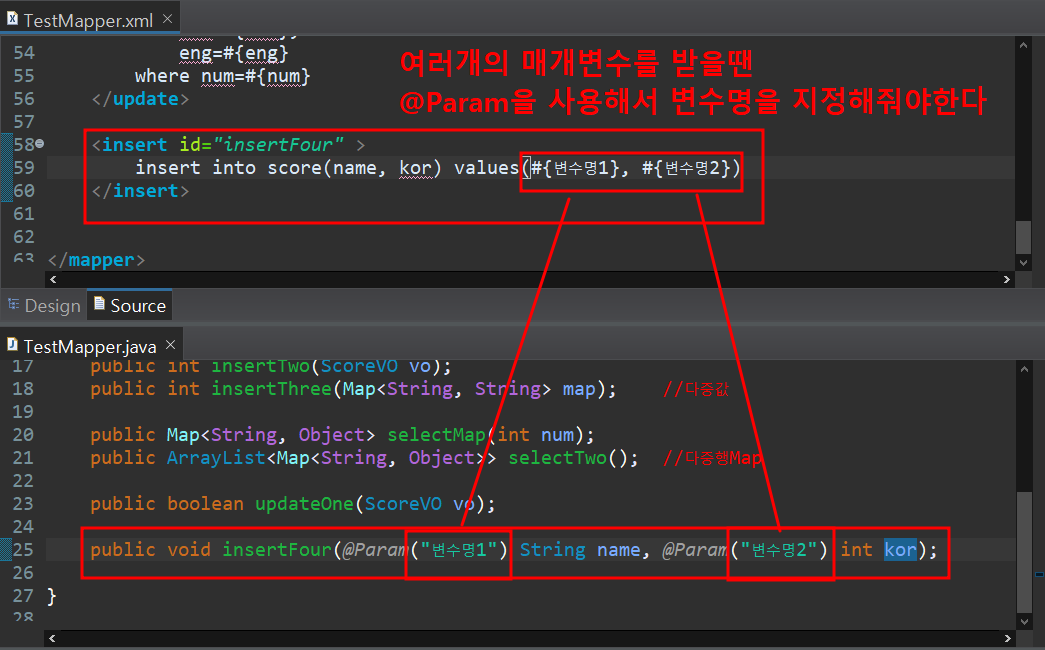1045x650 pixels.
Task: Click the Java editor horizontal scroll left arrow
Action: tap(52, 638)
